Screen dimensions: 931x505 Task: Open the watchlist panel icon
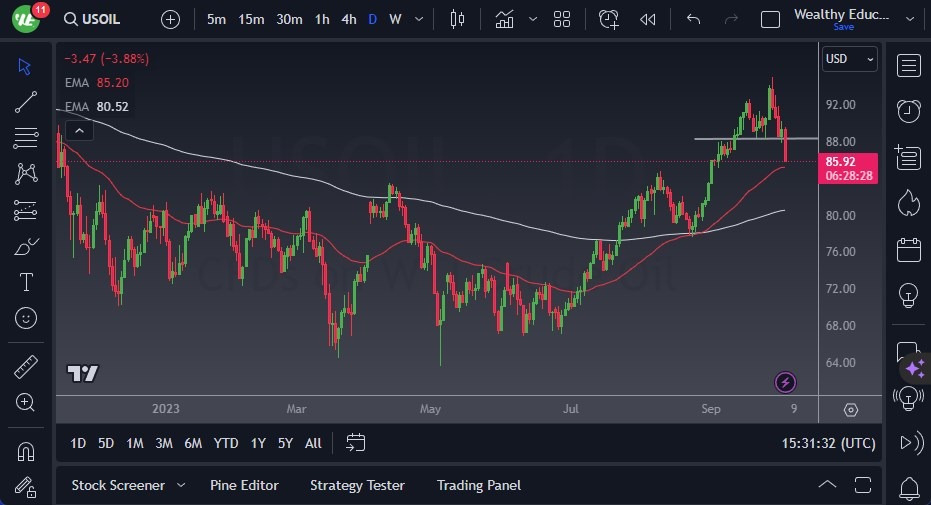click(908, 66)
